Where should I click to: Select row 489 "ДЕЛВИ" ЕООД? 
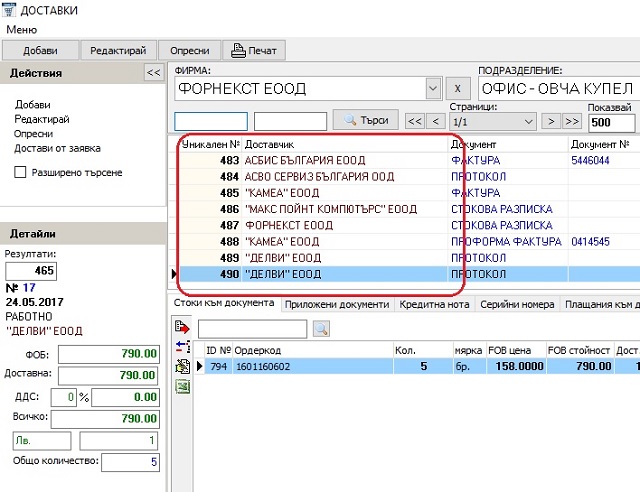pyautogui.click(x=410, y=258)
